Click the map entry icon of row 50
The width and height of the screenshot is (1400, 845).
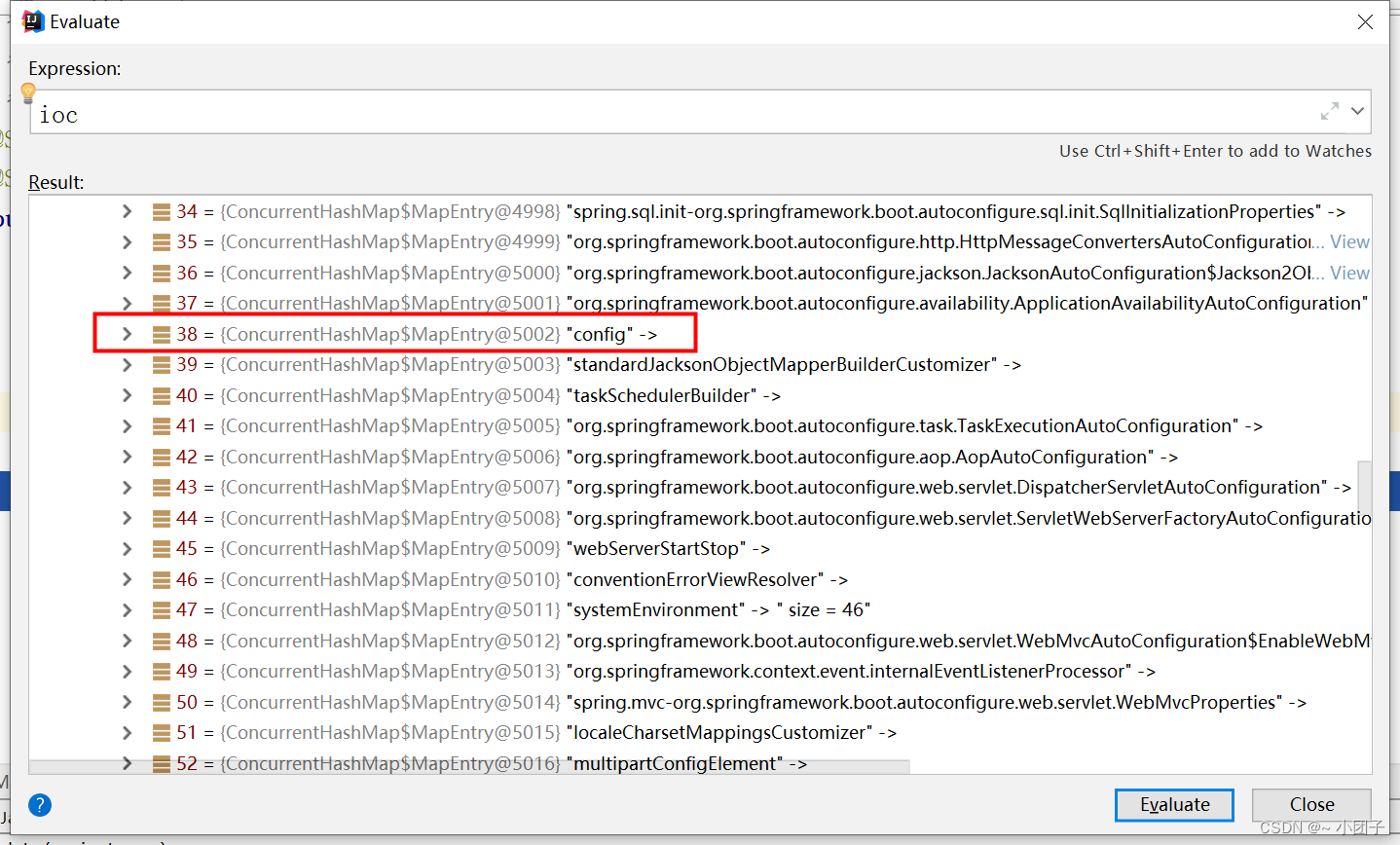[x=162, y=702]
